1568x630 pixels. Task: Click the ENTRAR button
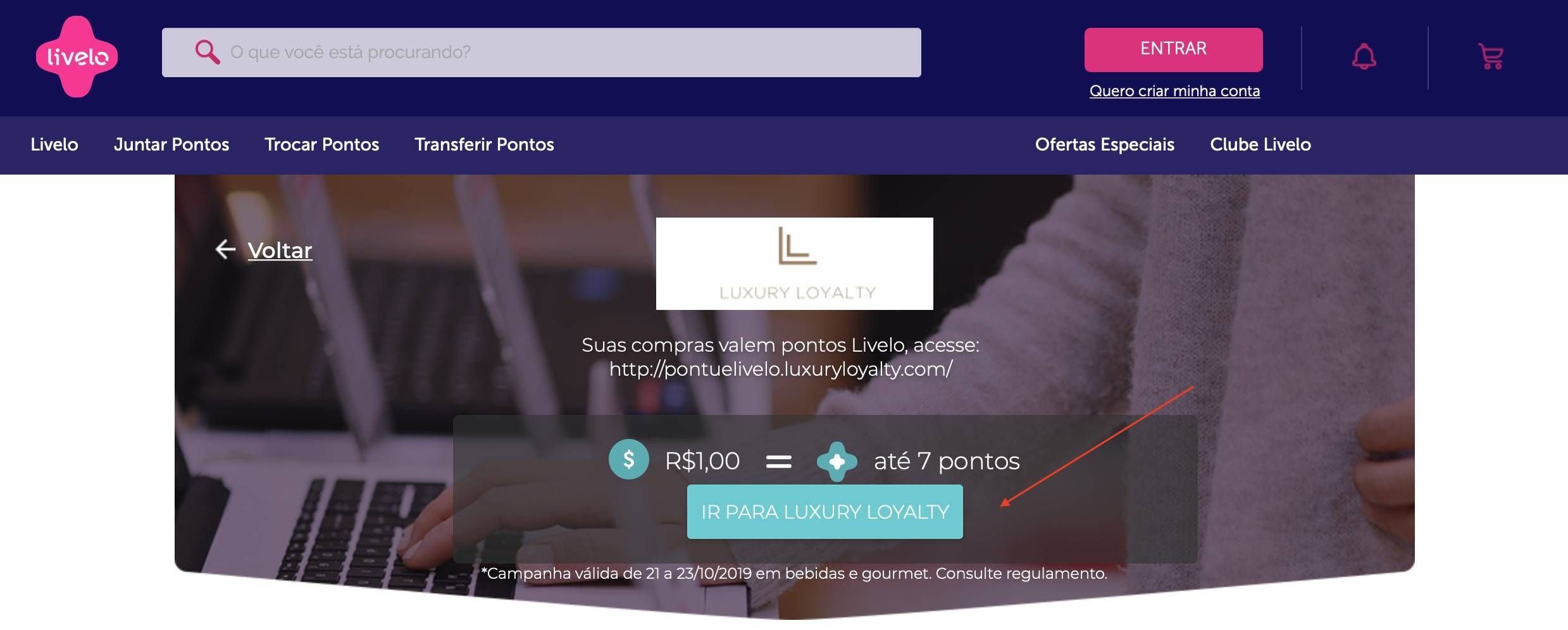point(1173,49)
